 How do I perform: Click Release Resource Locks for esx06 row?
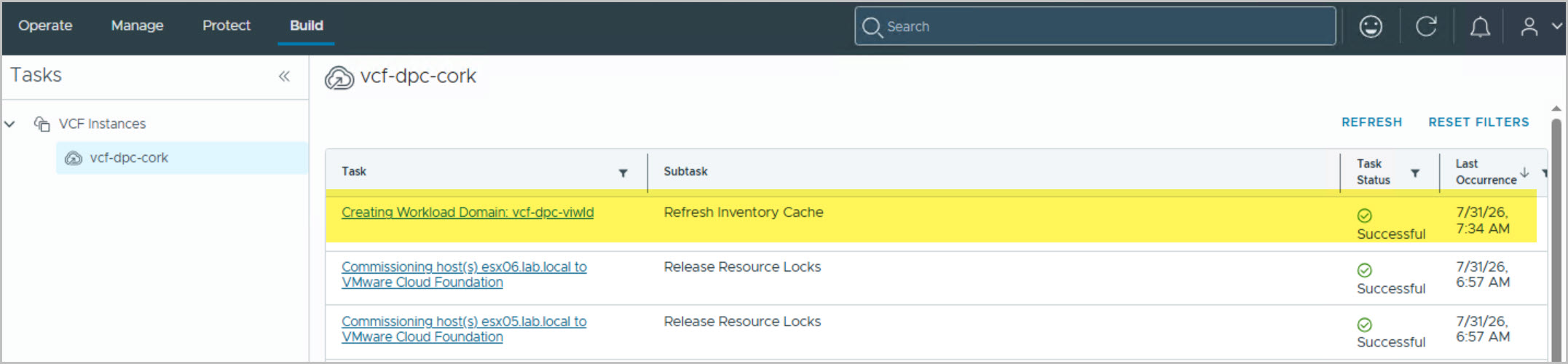742,267
